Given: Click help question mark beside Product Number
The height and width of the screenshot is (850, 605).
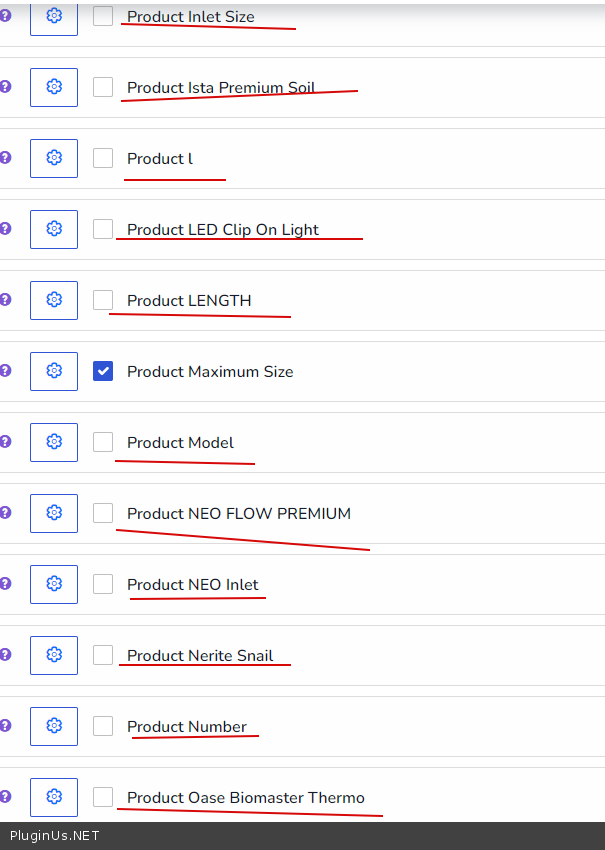Looking at the screenshot, I should pos(5,726).
